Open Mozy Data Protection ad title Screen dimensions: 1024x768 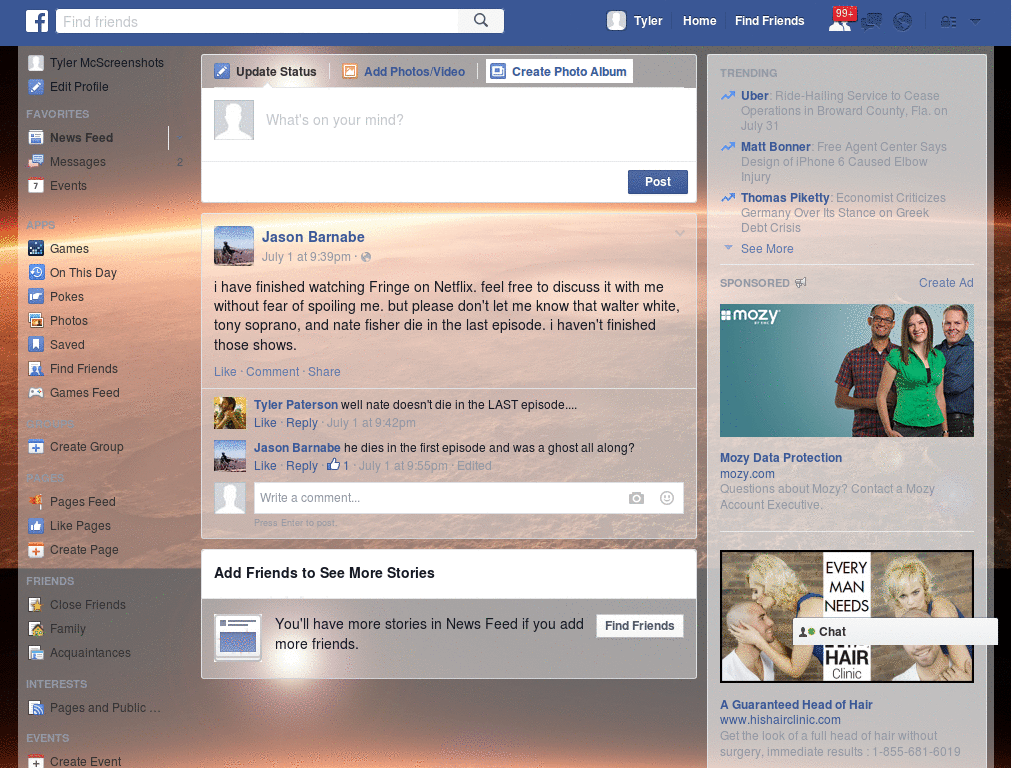point(780,458)
